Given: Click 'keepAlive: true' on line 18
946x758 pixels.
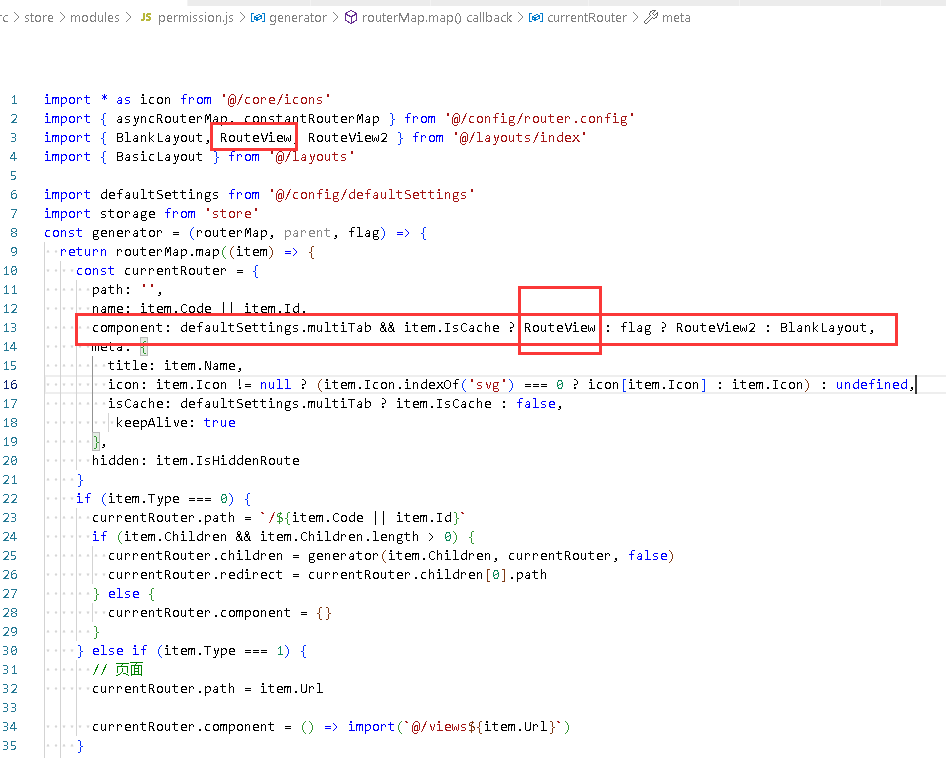Looking at the screenshot, I should tap(175, 422).
